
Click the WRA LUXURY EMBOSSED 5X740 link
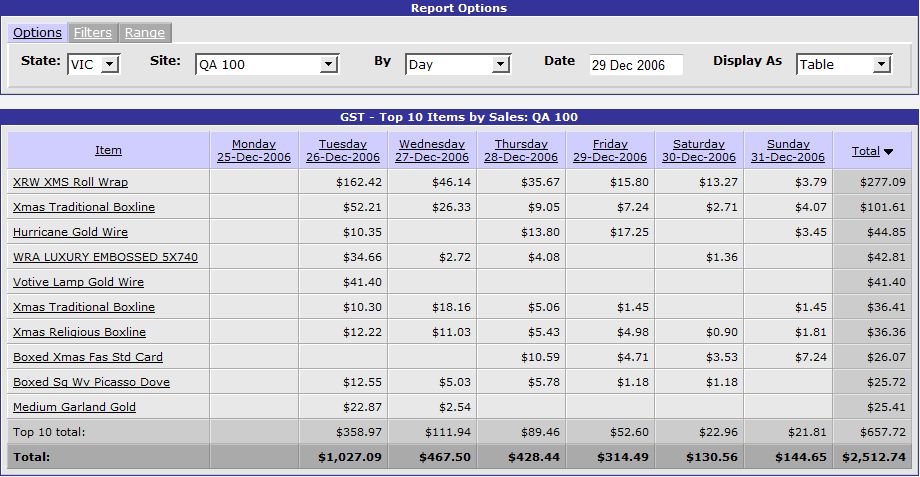(105, 257)
